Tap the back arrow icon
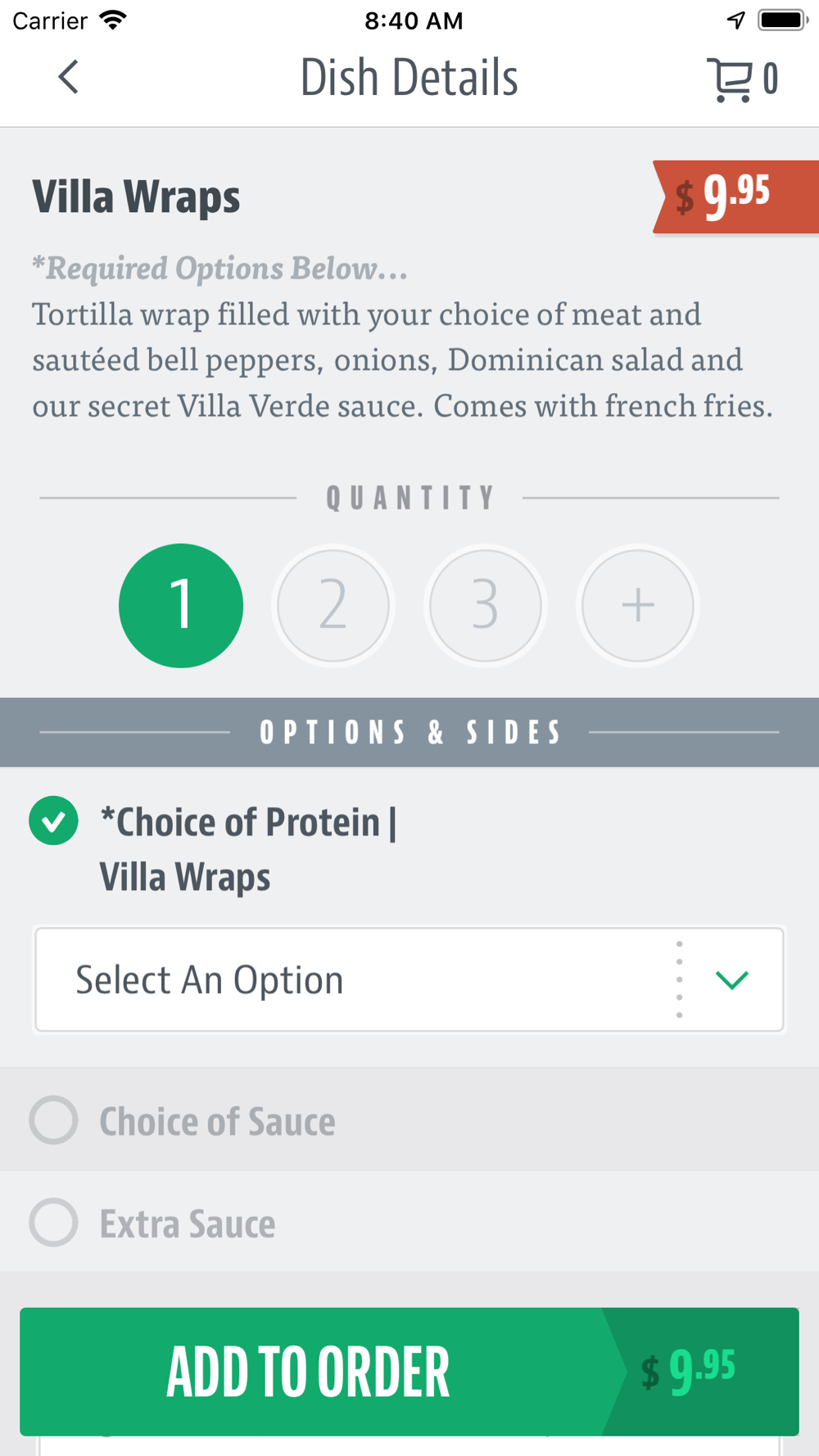The width and height of the screenshot is (819, 1456). 69,78
